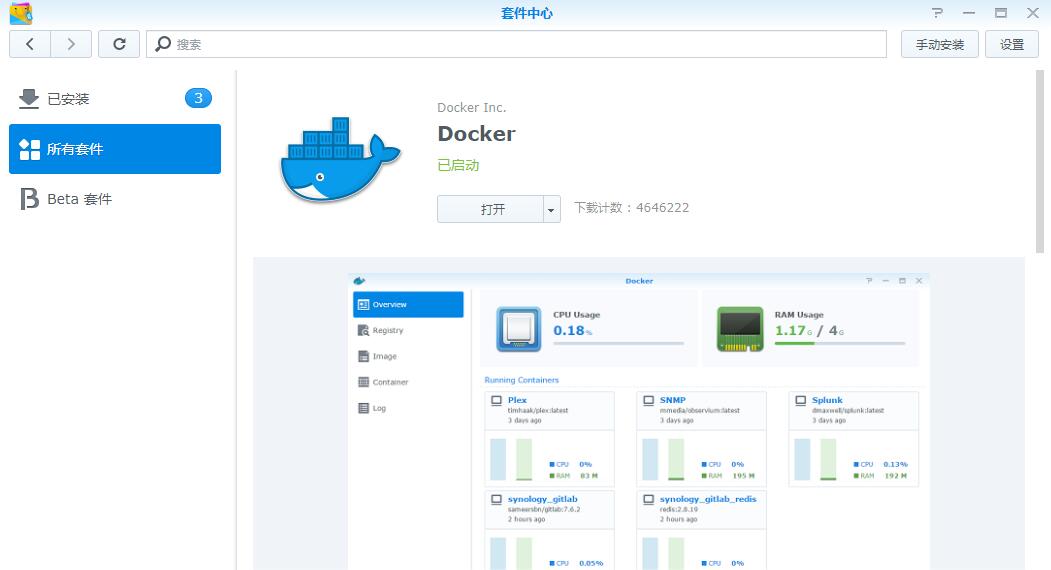This screenshot has height=570, width=1051.
Task: Click the Docker whale logo
Action: [x=340, y=160]
